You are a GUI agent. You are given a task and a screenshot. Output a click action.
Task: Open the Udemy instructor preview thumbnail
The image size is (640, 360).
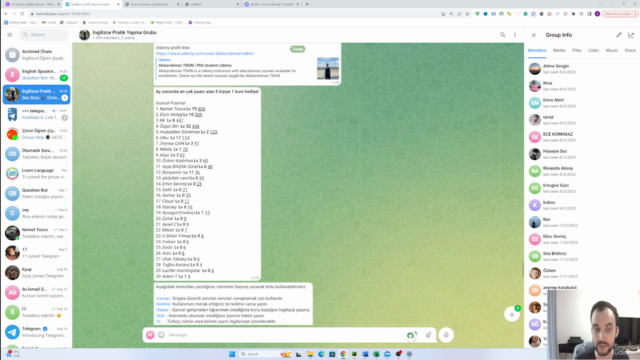pyautogui.click(x=328, y=69)
